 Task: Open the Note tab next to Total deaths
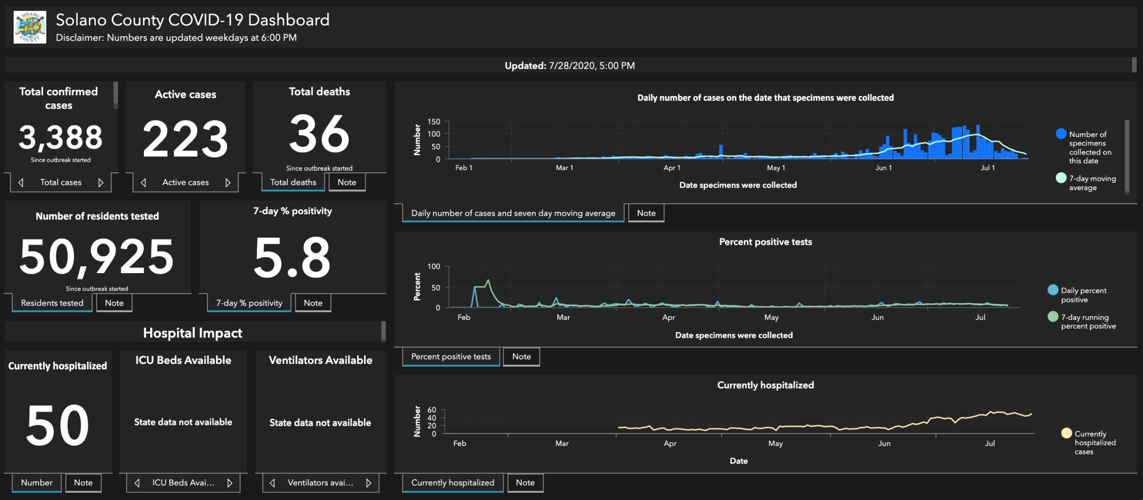346,183
